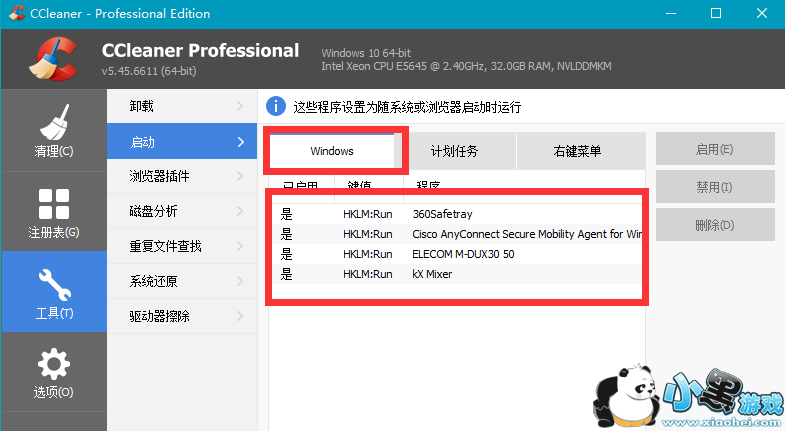Click HKLM:Run key of 360Safetray row
Image resolution: width=785 pixels, height=431 pixels.
pos(367,214)
